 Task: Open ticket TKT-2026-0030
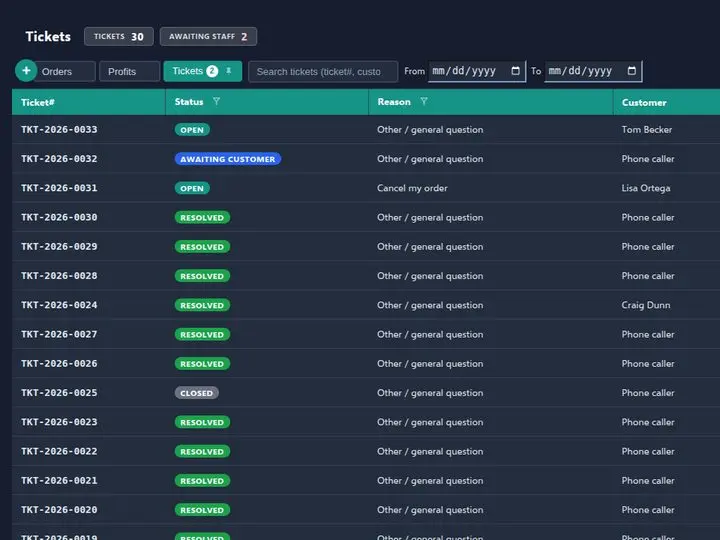pos(59,217)
